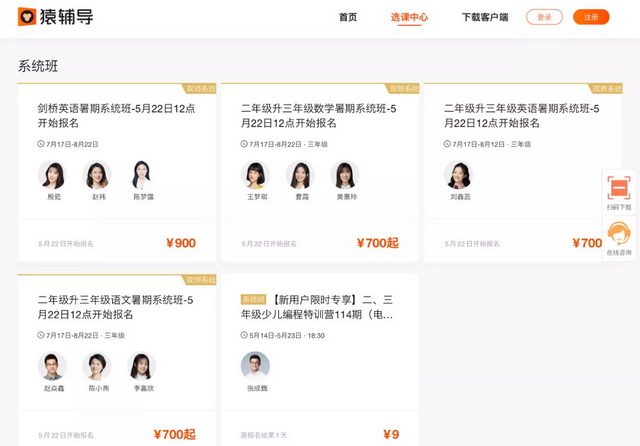The image size is (640, 446).
Task: Open 在线咨询 customer service headset icon
Action: [619, 234]
